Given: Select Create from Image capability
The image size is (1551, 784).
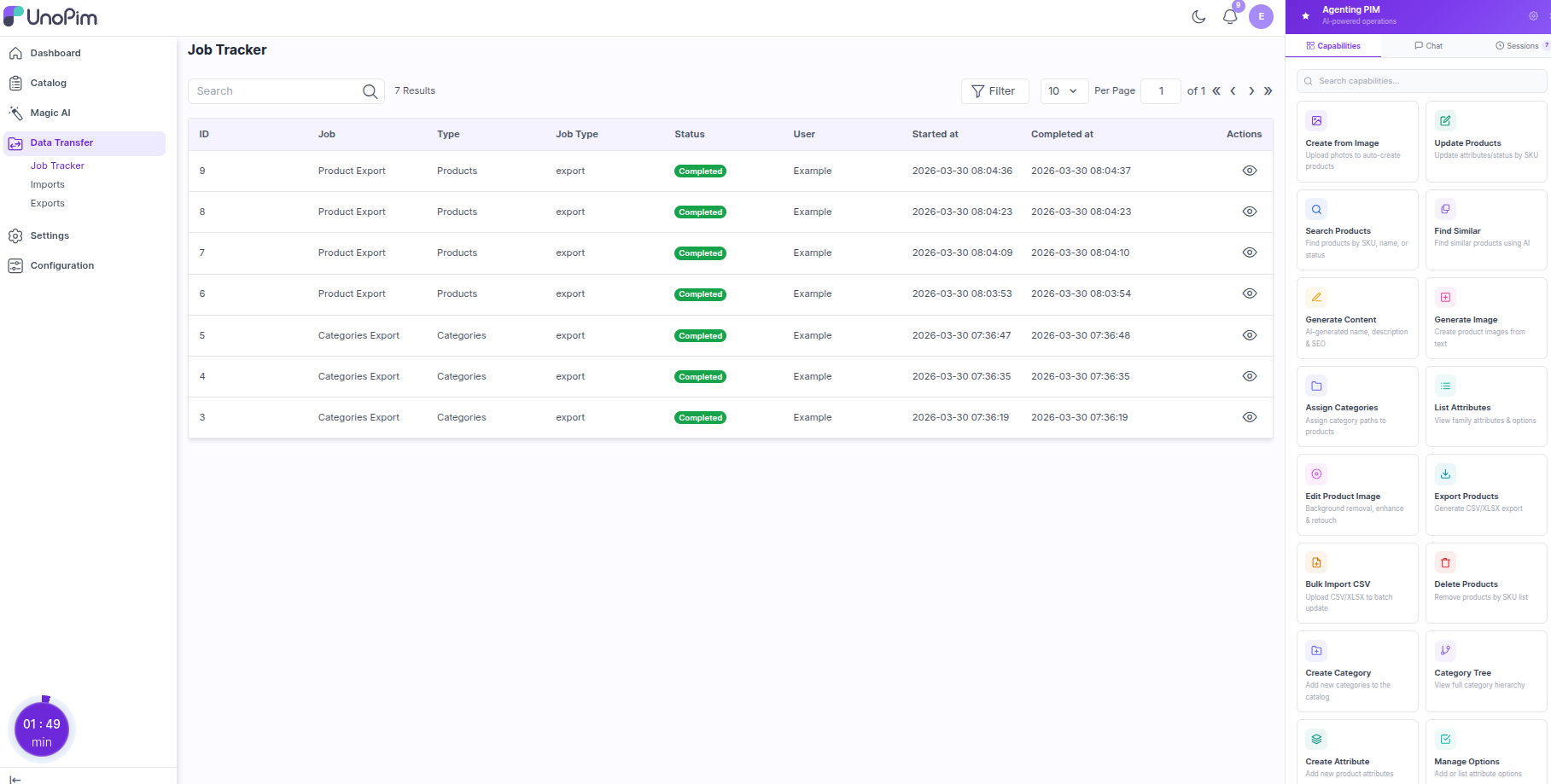Looking at the screenshot, I should (x=1357, y=142).
